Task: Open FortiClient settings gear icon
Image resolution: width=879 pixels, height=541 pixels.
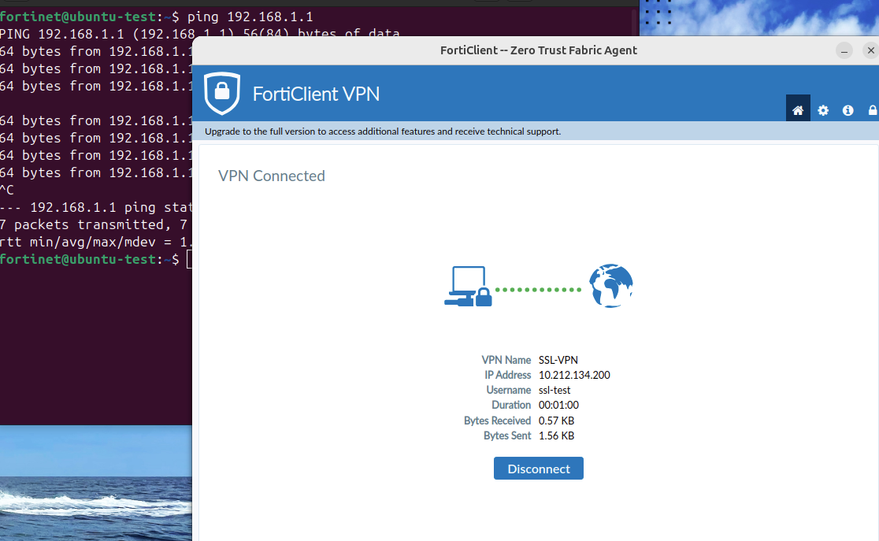Action: (x=823, y=110)
